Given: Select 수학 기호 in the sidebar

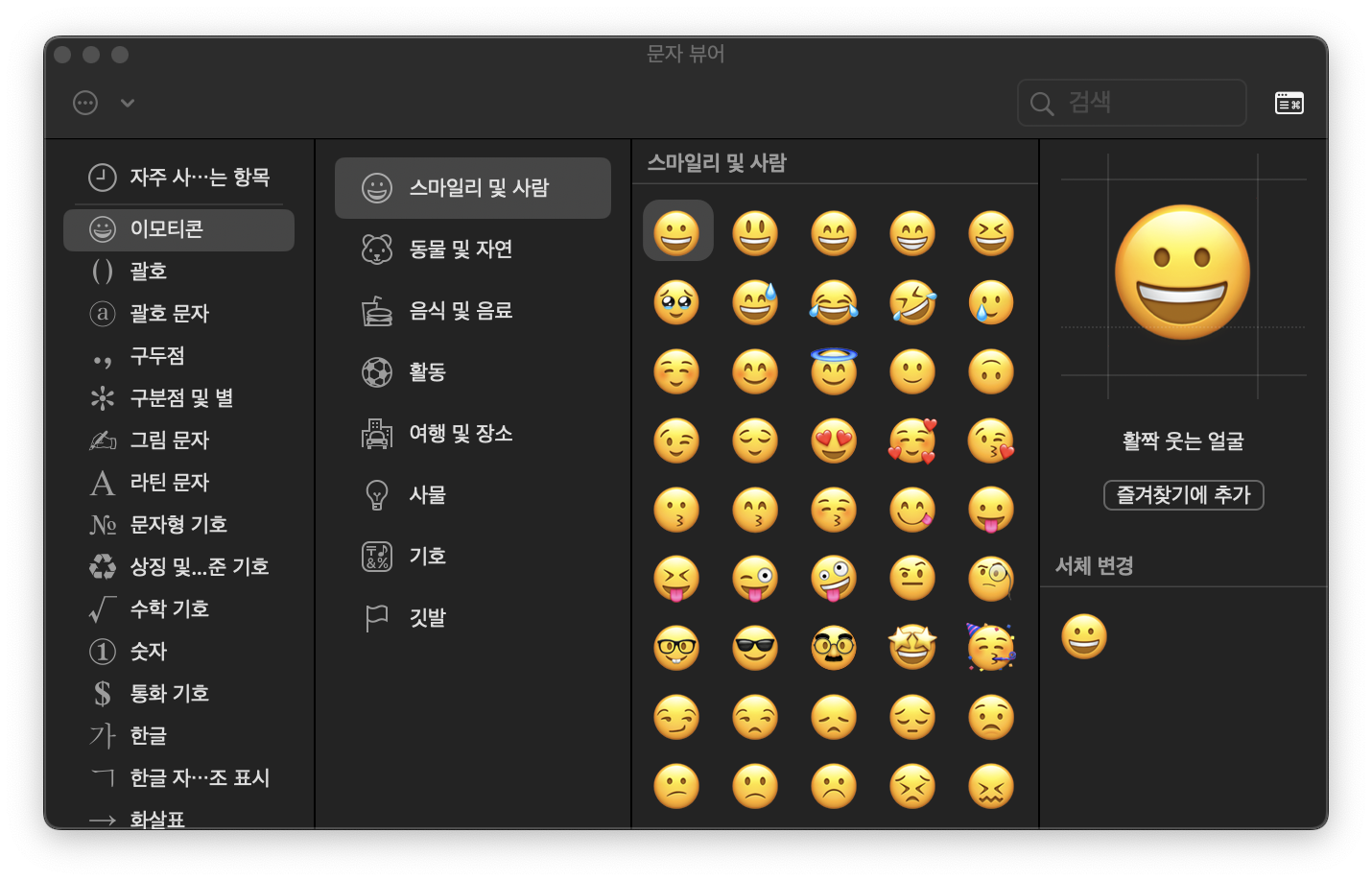Looking at the screenshot, I should click(x=178, y=609).
